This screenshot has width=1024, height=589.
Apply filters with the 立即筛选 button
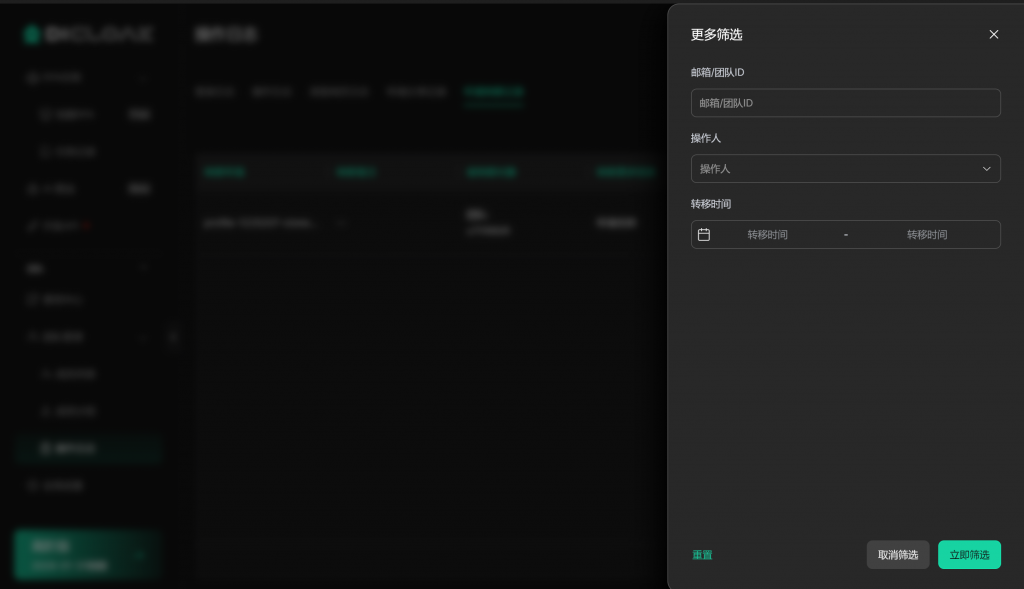pyautogui.click(x=968, y=555)
